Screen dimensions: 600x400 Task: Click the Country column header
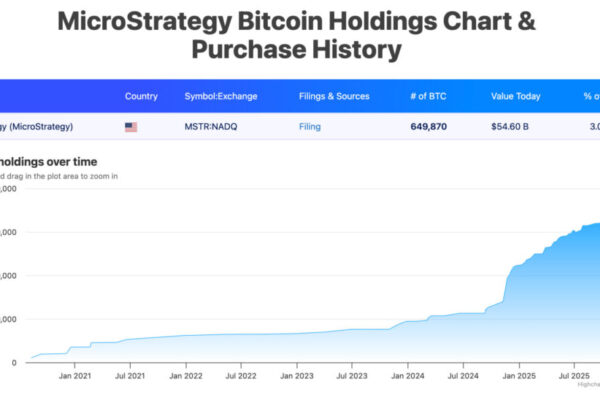point(141,96)
